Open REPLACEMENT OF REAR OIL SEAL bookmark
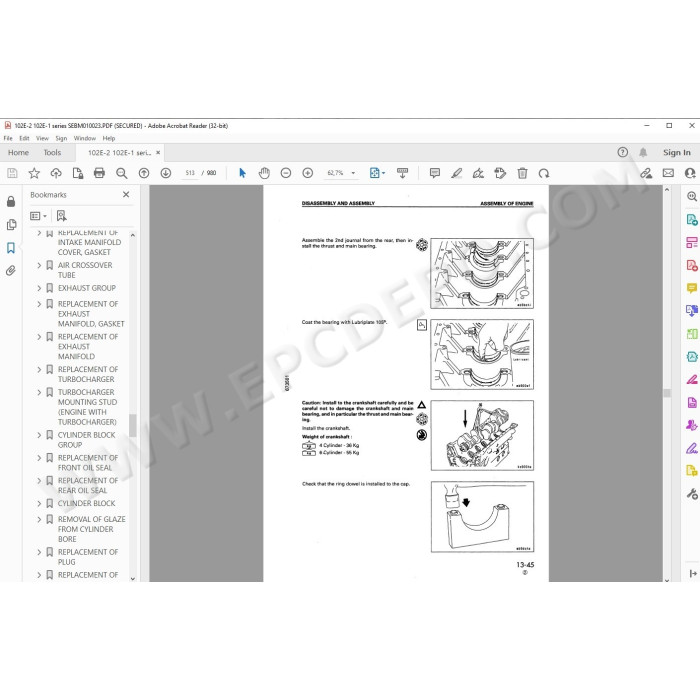Image resolution: width=700 pixels, height=700 pixels. (x=88, y=486)
